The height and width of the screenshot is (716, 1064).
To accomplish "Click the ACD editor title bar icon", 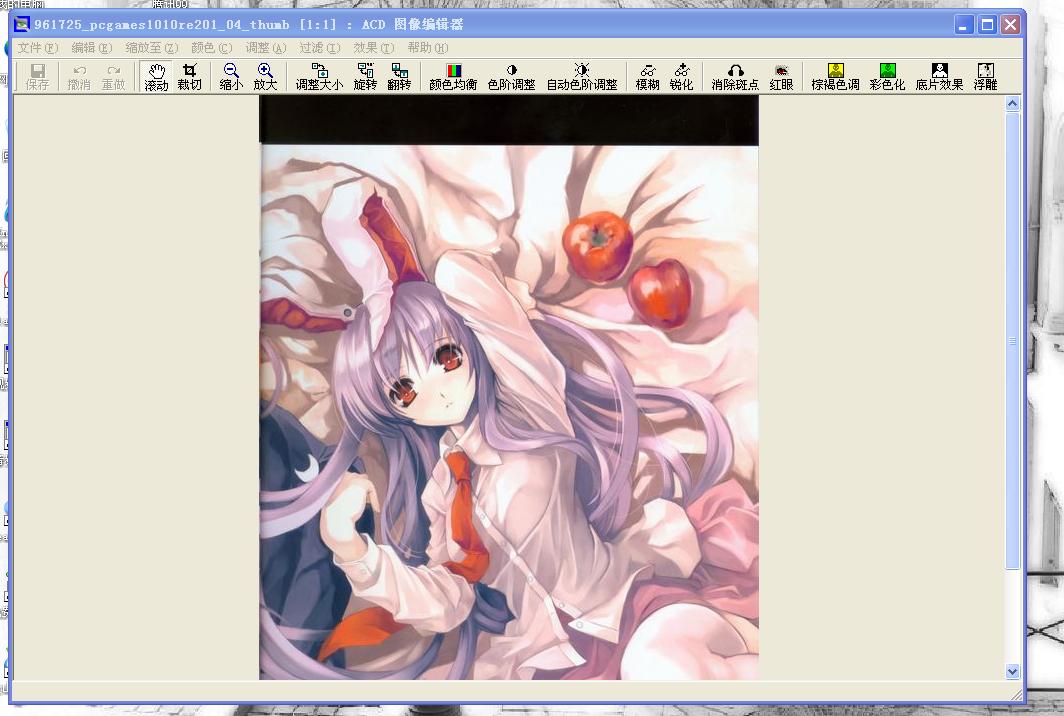I will tap(22, 24).
